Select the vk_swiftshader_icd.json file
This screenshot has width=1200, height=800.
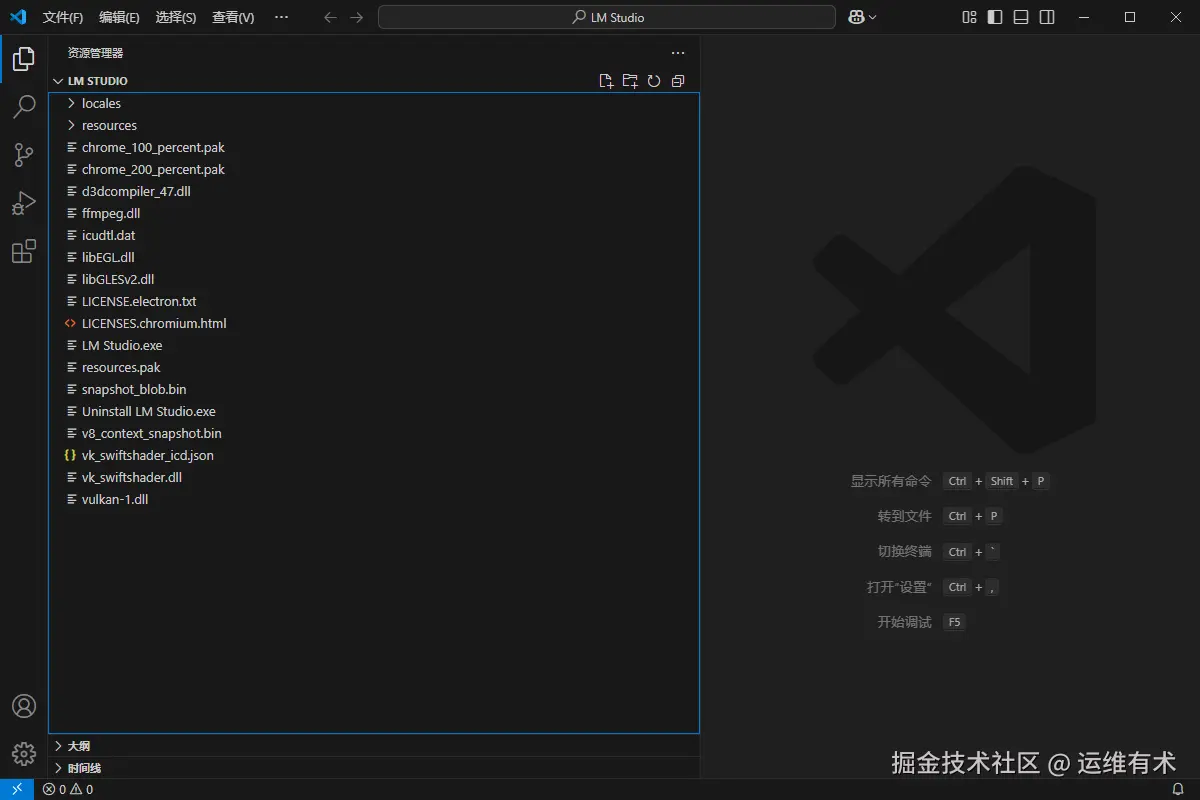coord(148,455)
